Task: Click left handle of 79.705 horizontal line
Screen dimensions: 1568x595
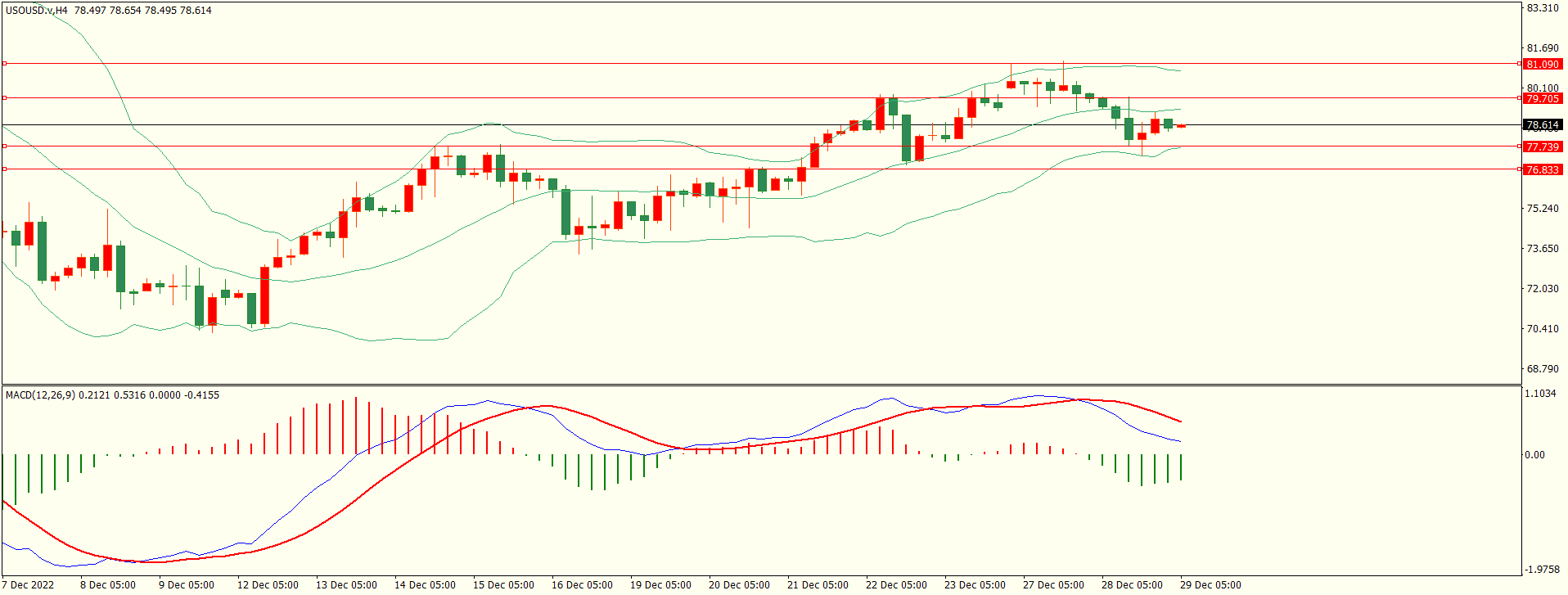Action: (x=5, y=97)
